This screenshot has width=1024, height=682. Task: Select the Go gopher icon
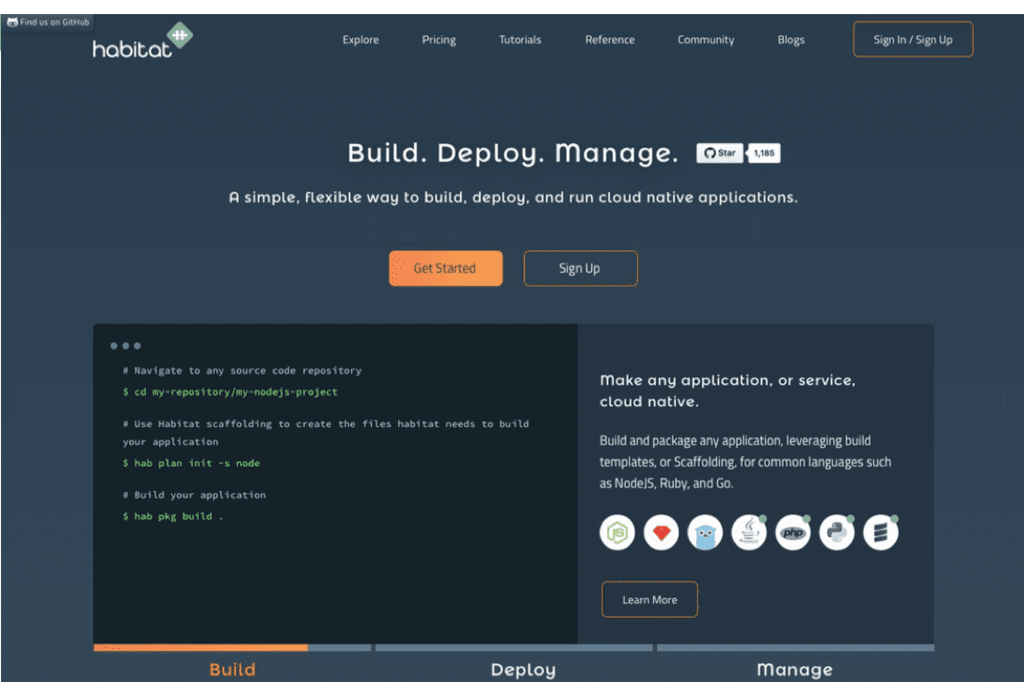pos(705,532)
